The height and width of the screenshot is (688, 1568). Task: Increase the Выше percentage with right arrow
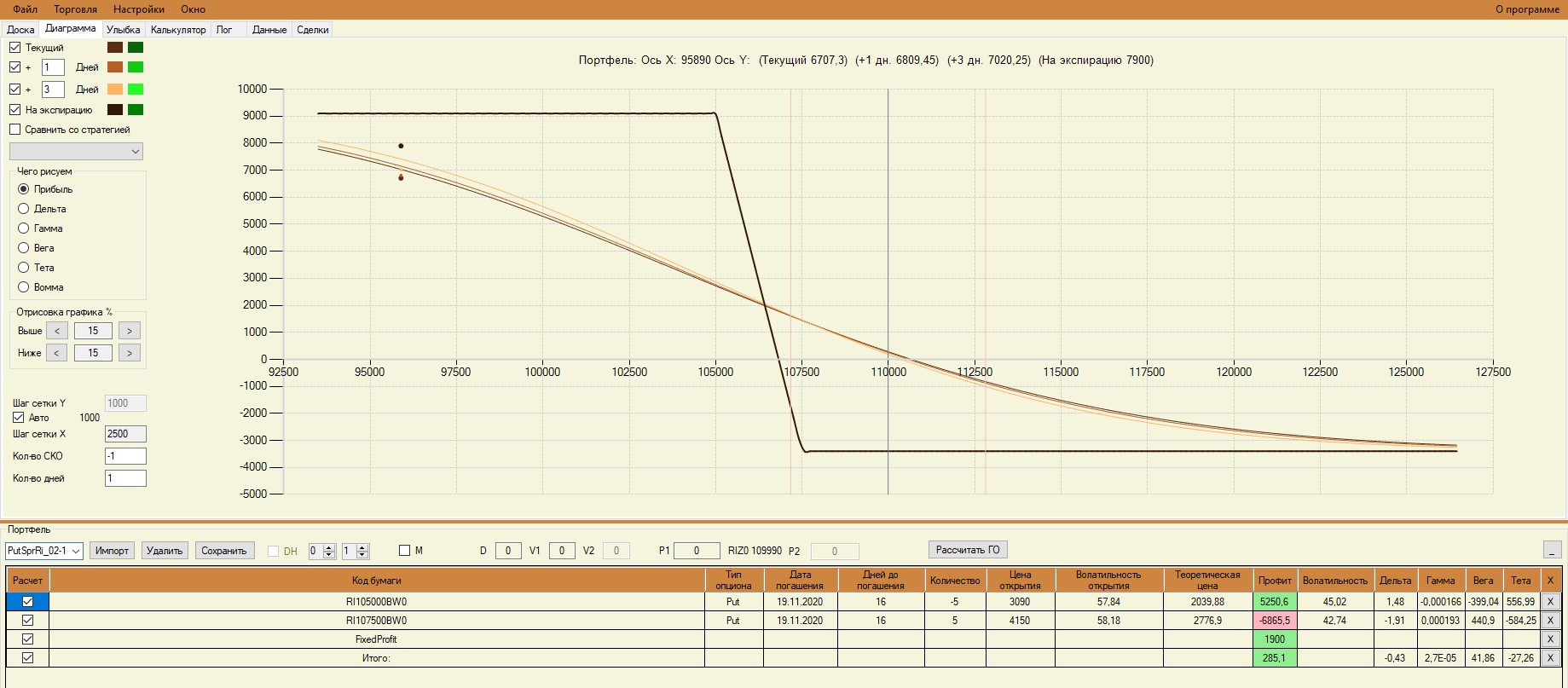coord(129,331)
